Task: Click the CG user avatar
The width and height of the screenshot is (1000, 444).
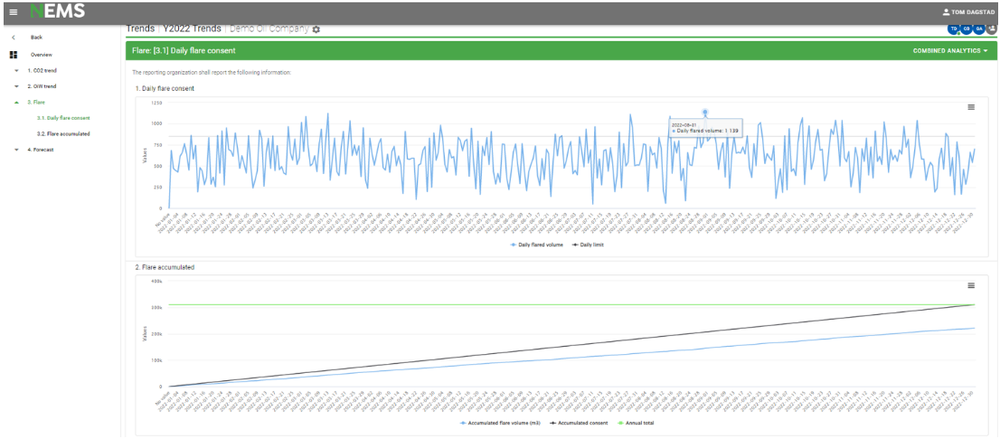Action: pos(967,29)
